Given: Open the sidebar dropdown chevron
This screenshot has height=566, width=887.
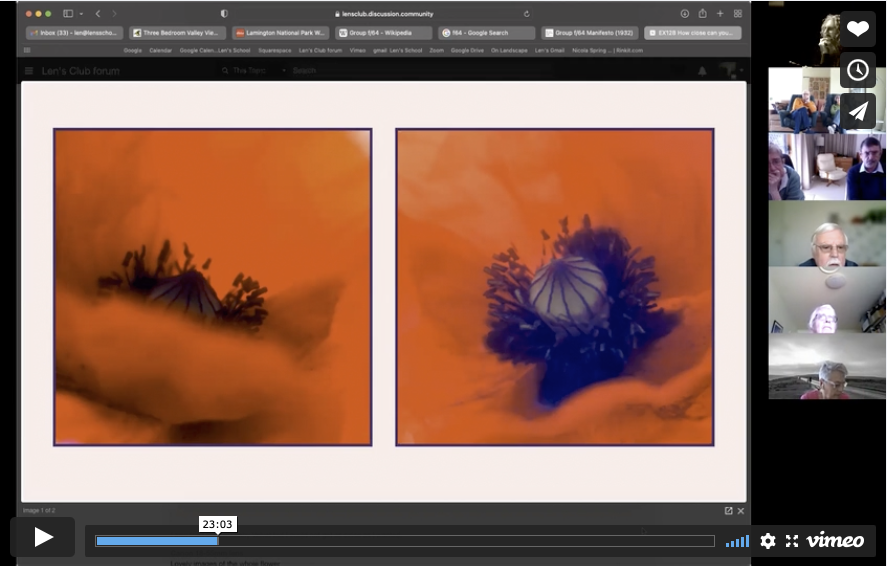Looking at the screenshot, I should point(81,14).
